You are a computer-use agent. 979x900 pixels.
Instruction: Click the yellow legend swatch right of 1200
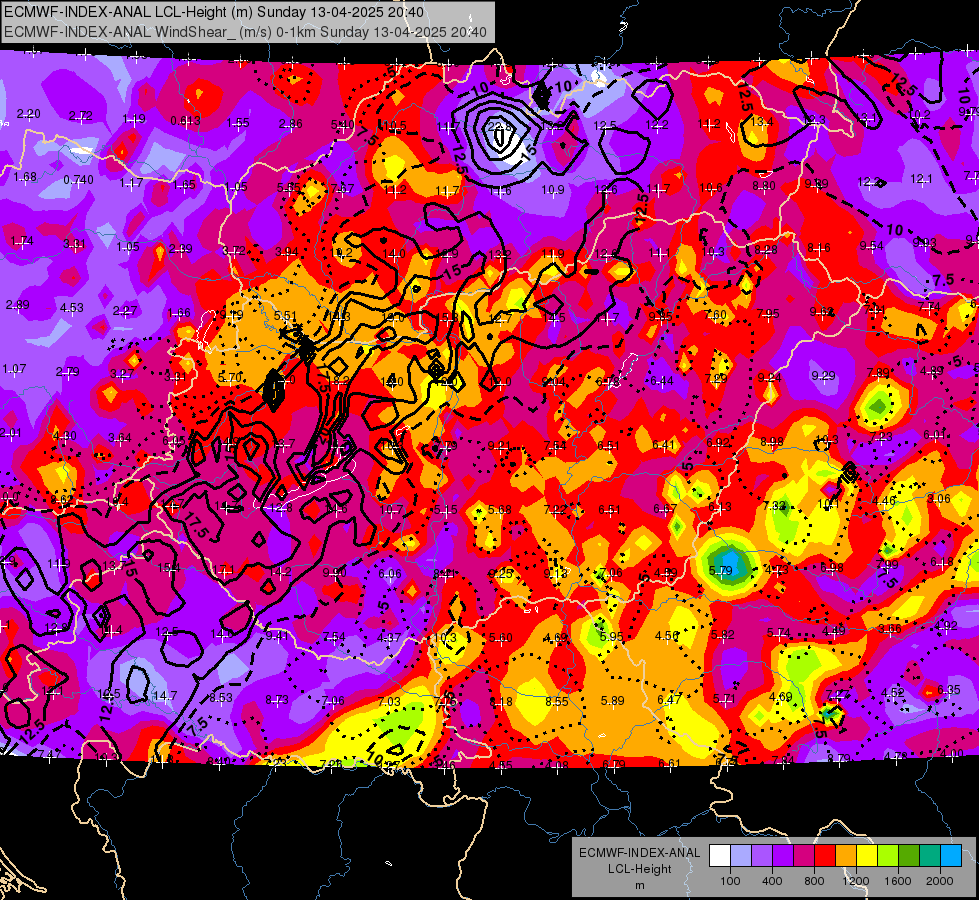click(x=867, y=856)
